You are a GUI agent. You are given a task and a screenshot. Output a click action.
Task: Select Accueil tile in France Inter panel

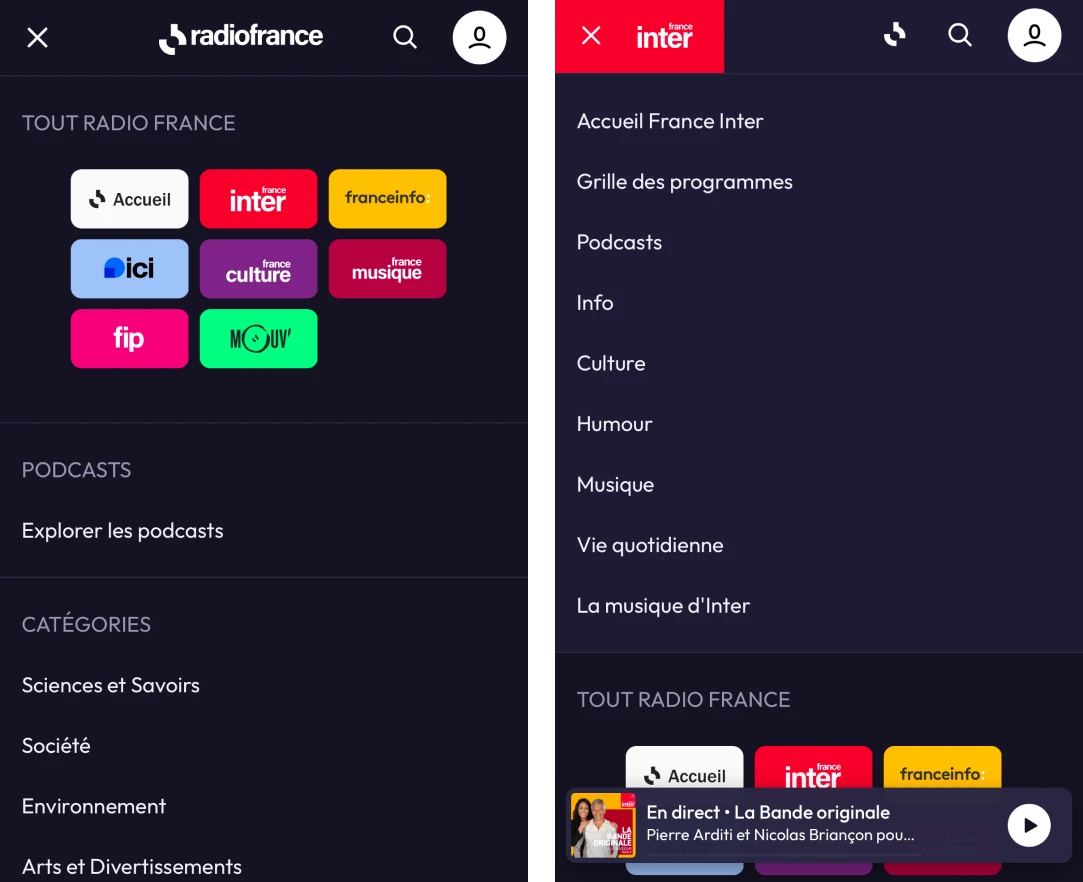[x=684, y=767]
